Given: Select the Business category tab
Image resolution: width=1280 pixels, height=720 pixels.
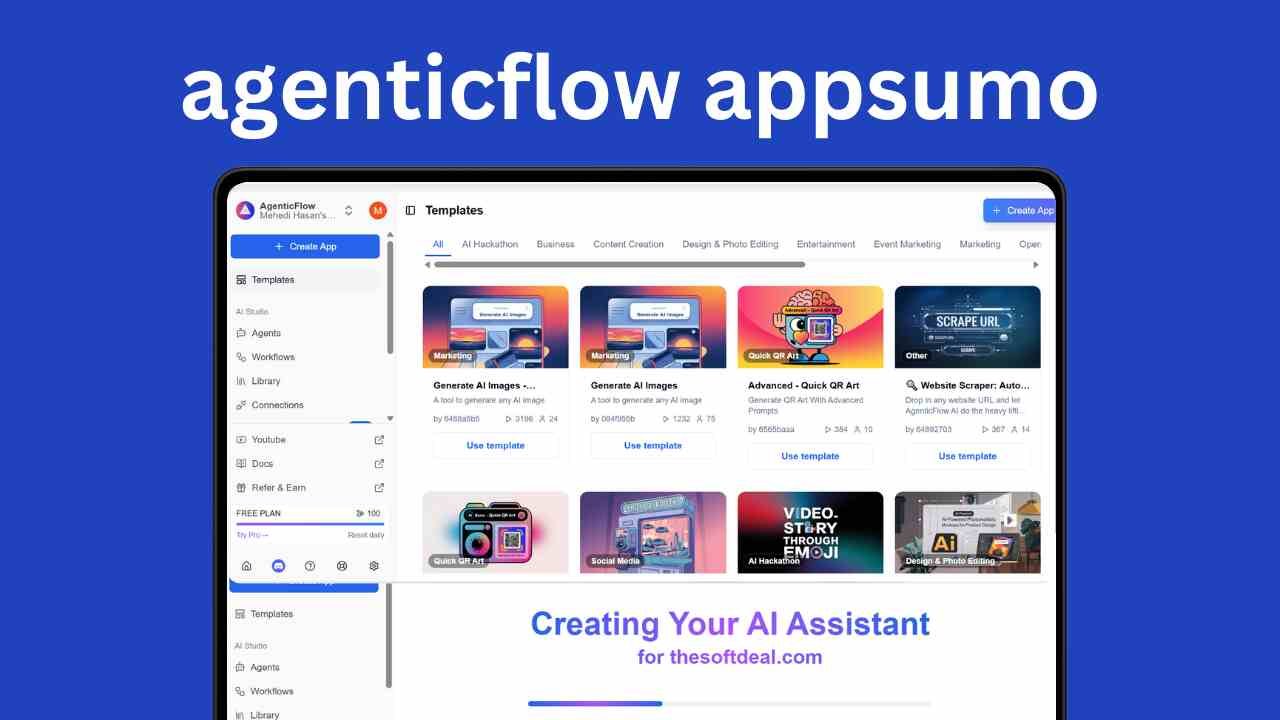Looking at the screenshot, I should [x=555, y=244].
